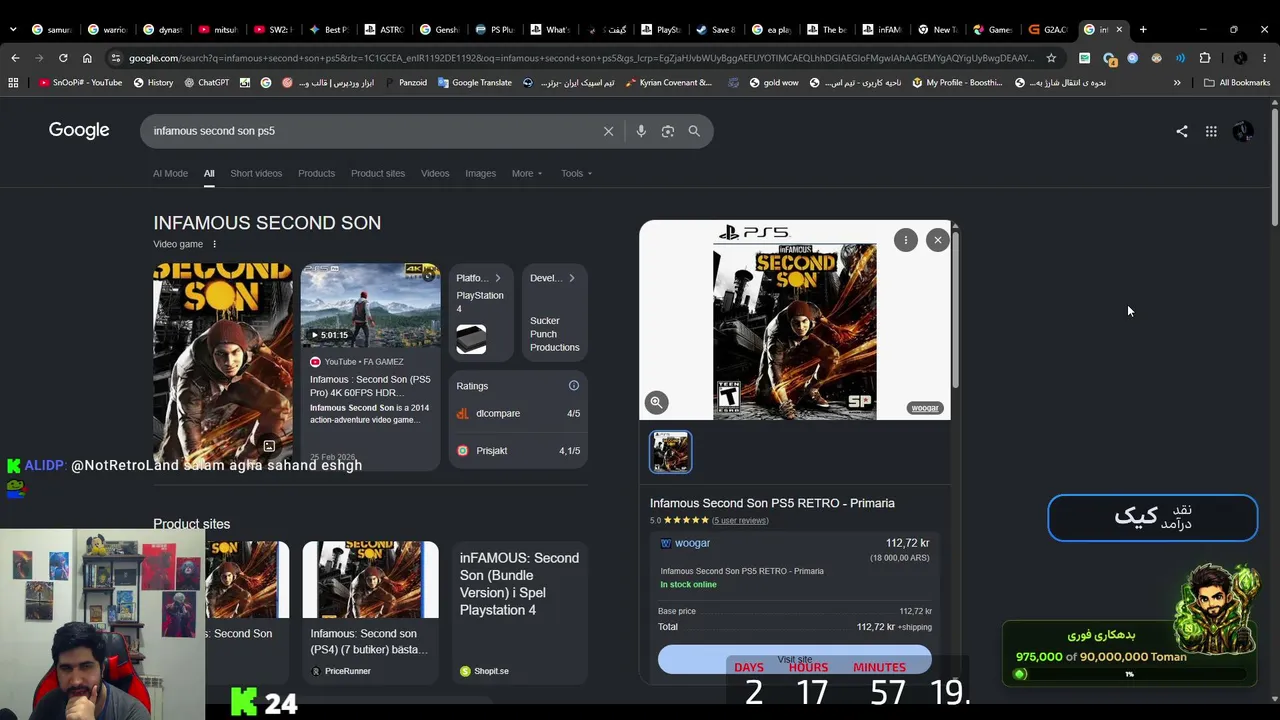1280x720 pixels.
Task: Bookmark this page with the star icon
Action: (x=1051, y=58)
